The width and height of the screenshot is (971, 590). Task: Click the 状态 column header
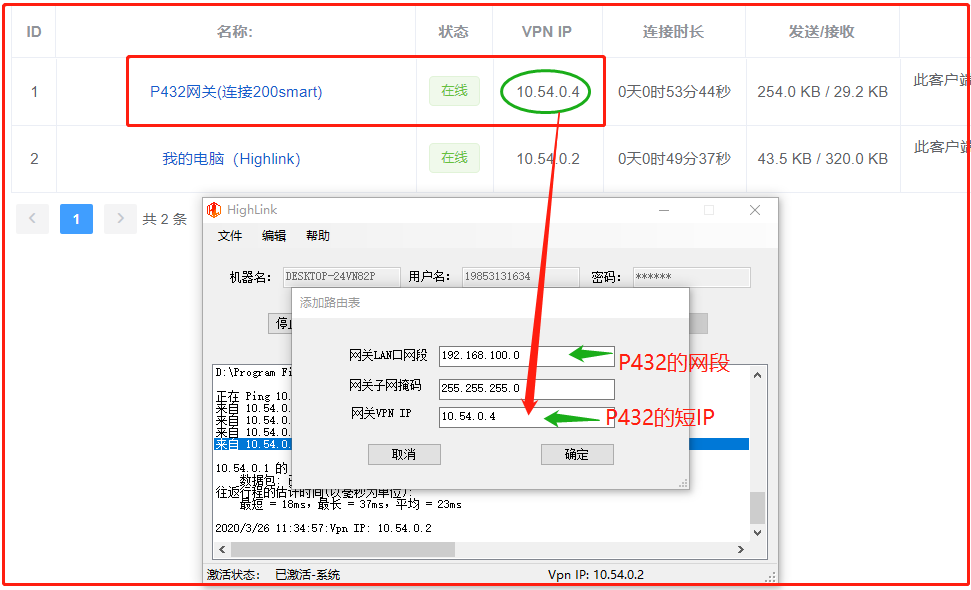[x=453, y=32]
